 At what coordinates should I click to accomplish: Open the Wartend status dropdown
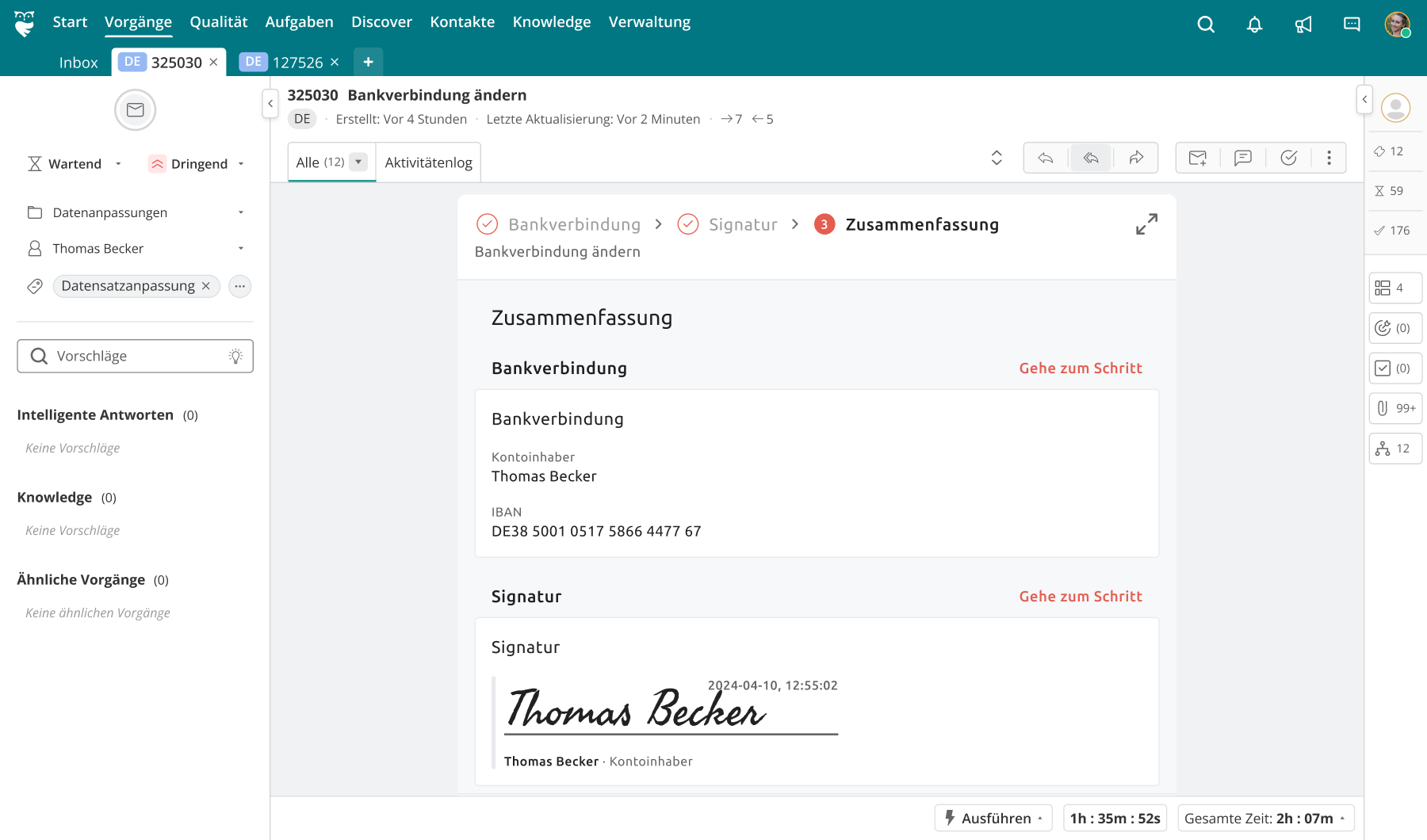tap(75, 164)
